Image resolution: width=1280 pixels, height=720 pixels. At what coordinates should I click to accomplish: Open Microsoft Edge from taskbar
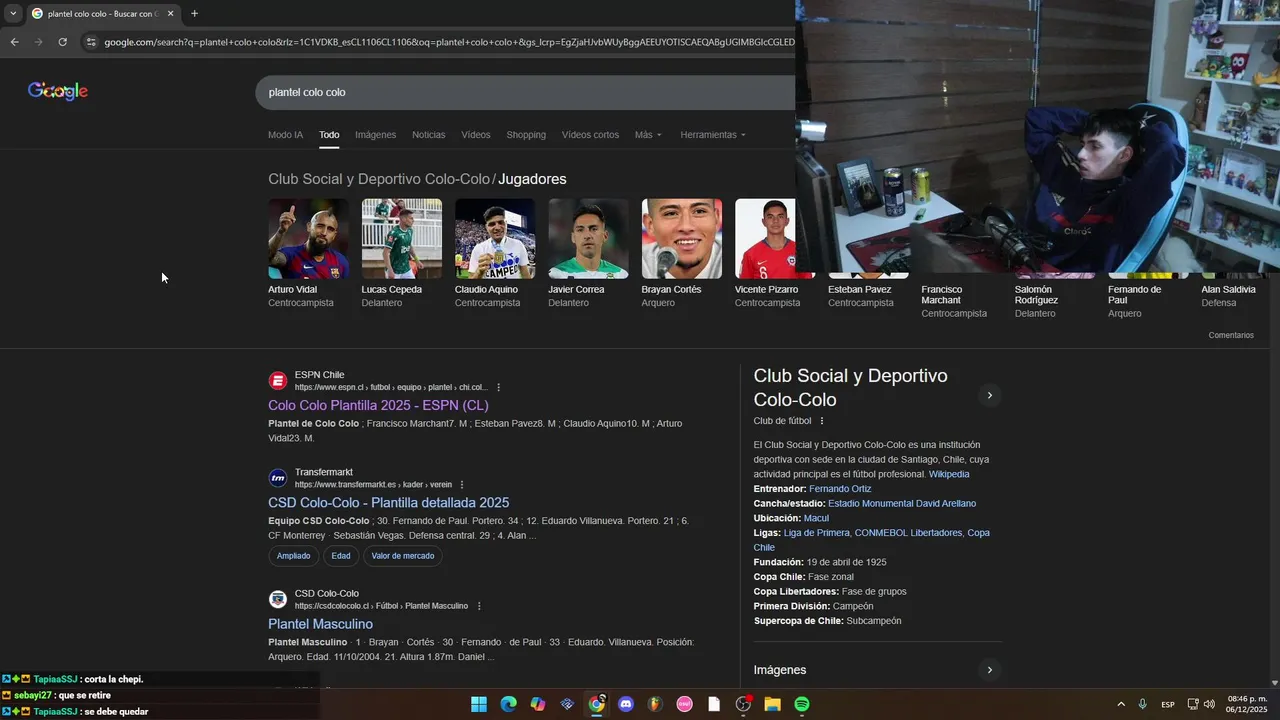[x=508, y=704]
